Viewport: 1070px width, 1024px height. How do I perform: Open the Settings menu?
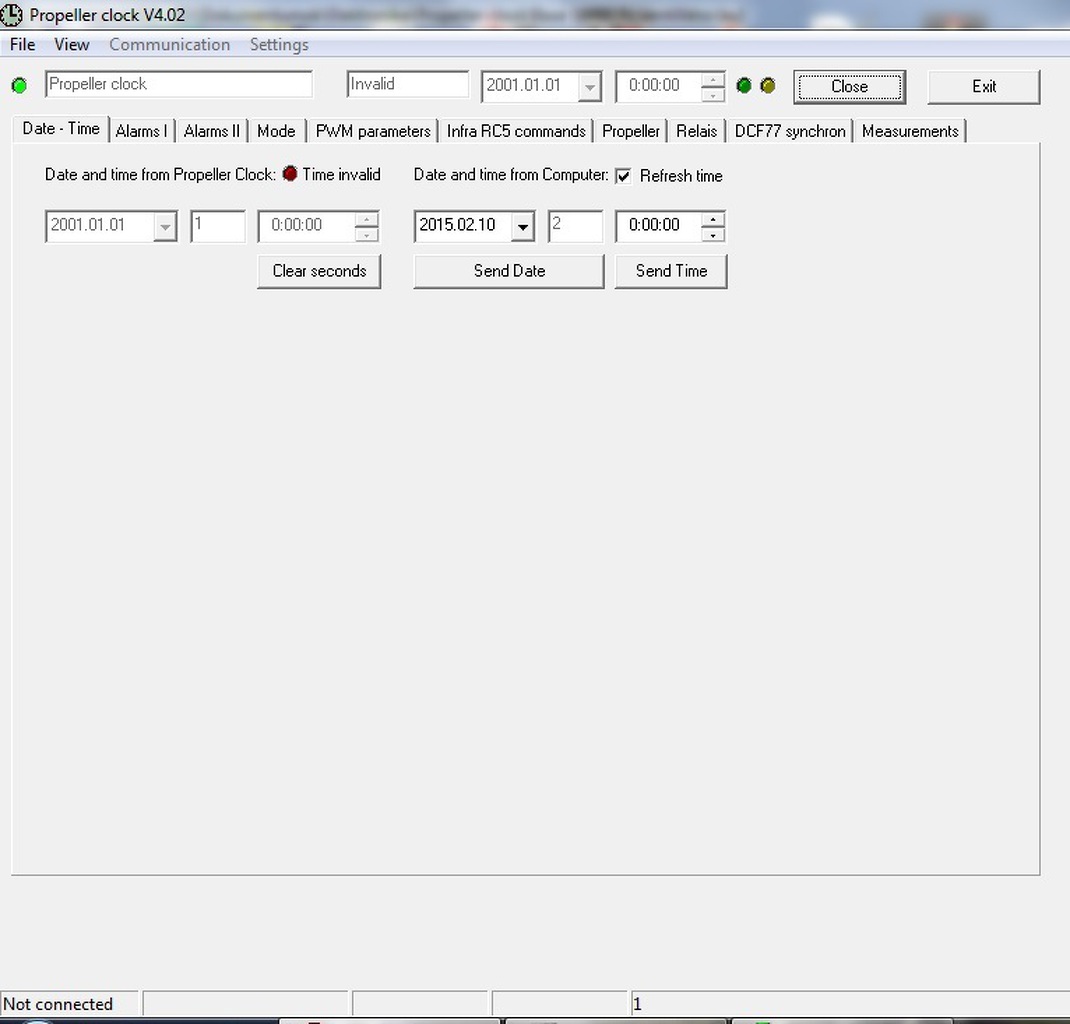click(x=279, y=44)
